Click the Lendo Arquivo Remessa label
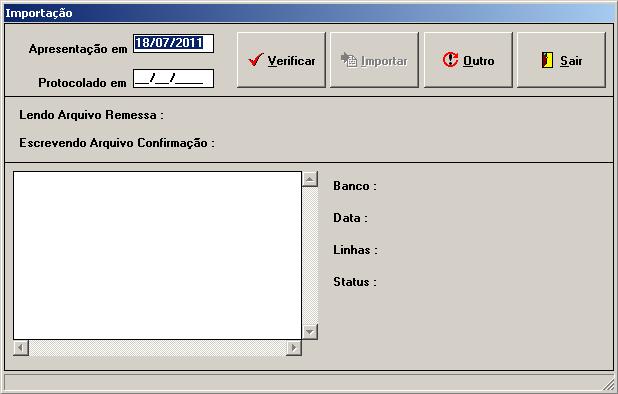Image resolution: width=618 pixels, height=394 pixels. click(91, 115)
